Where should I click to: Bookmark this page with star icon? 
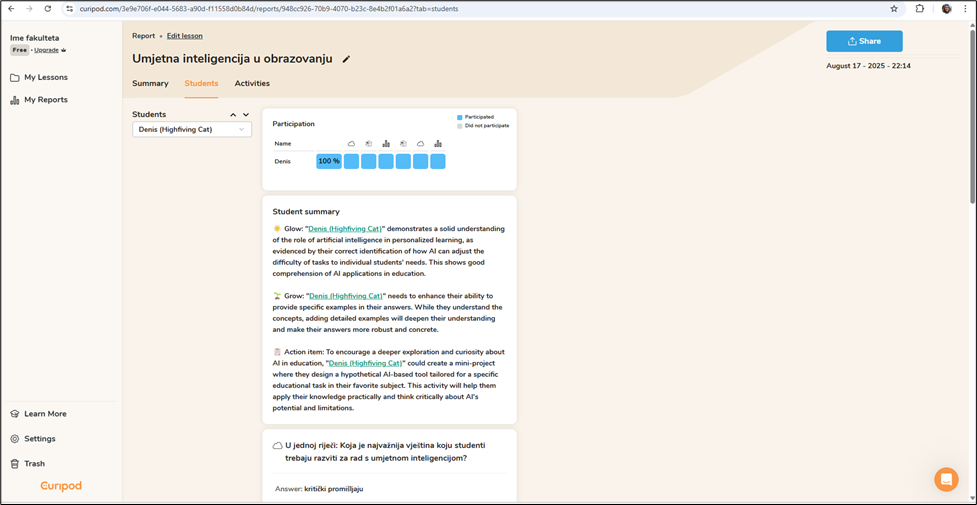(894, 9)
